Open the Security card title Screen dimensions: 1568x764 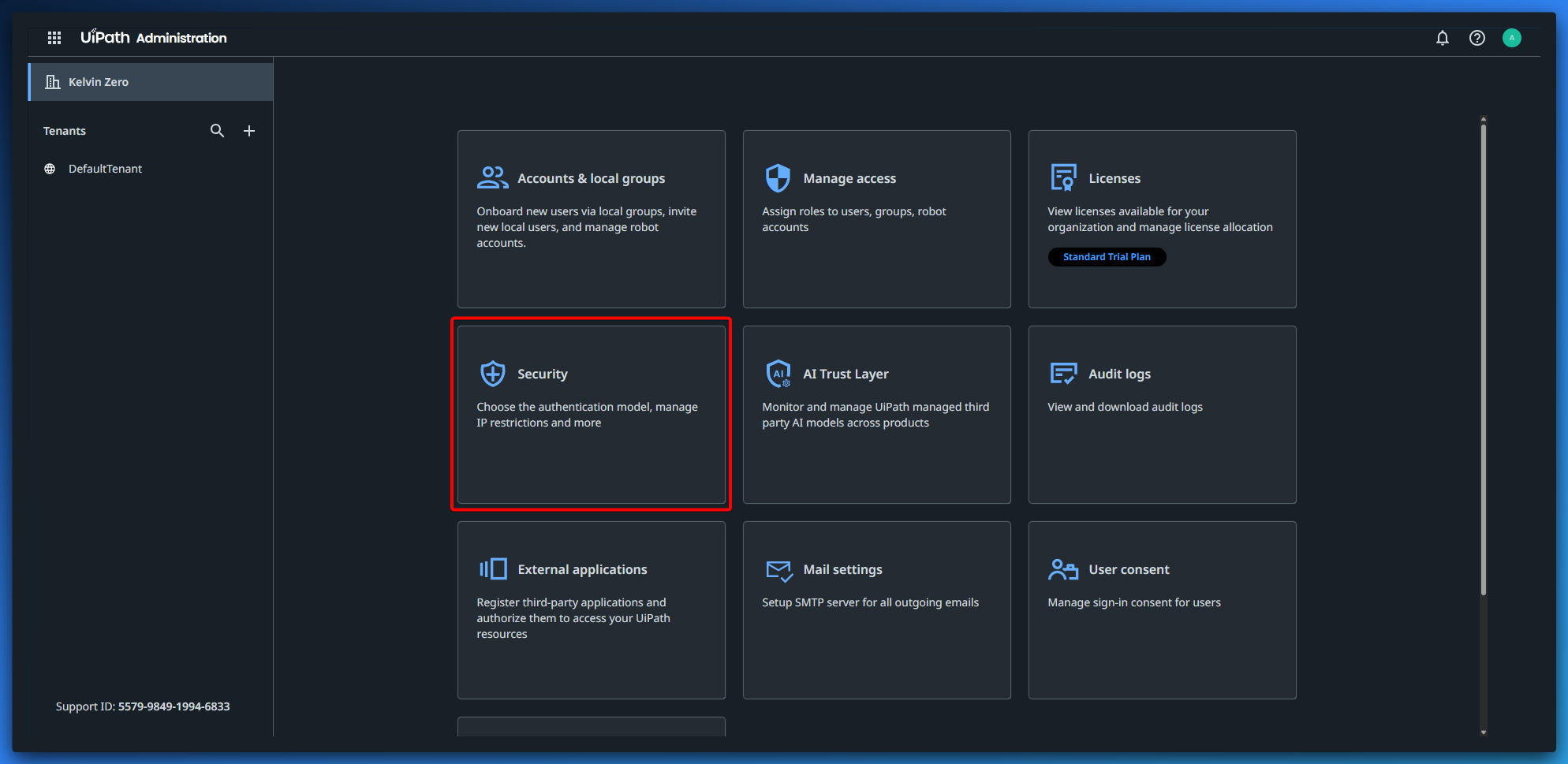[543, 375]
